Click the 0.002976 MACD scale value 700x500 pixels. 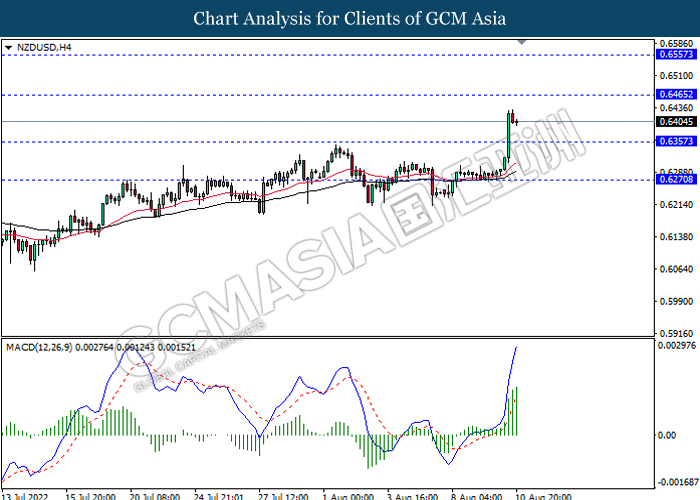(677, 346)
